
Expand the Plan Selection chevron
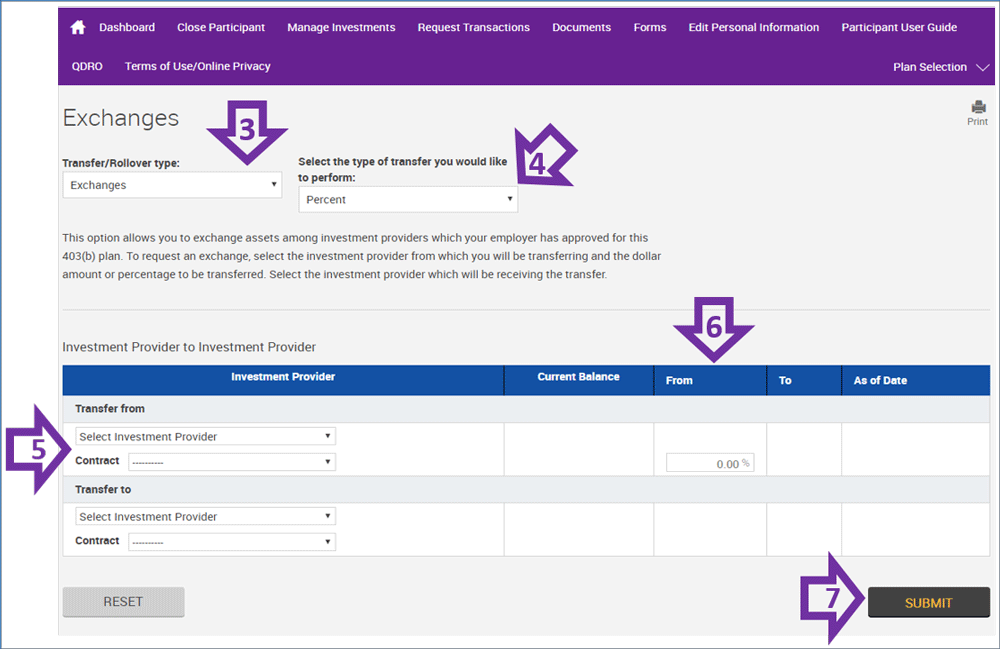point(982,67)
